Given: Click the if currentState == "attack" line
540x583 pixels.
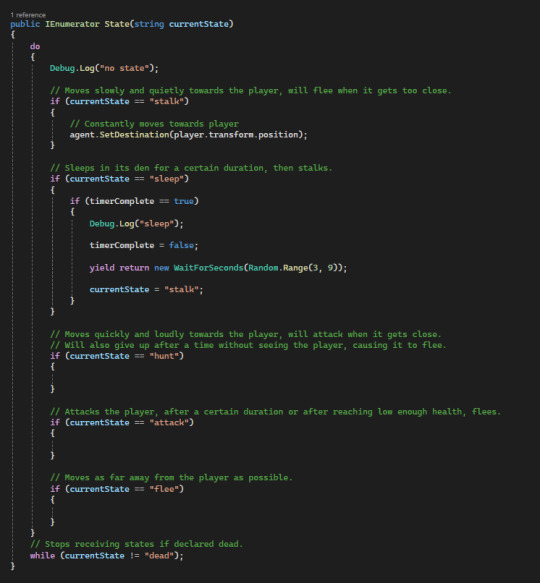Looking at the screenshot, I should [122, 423].
